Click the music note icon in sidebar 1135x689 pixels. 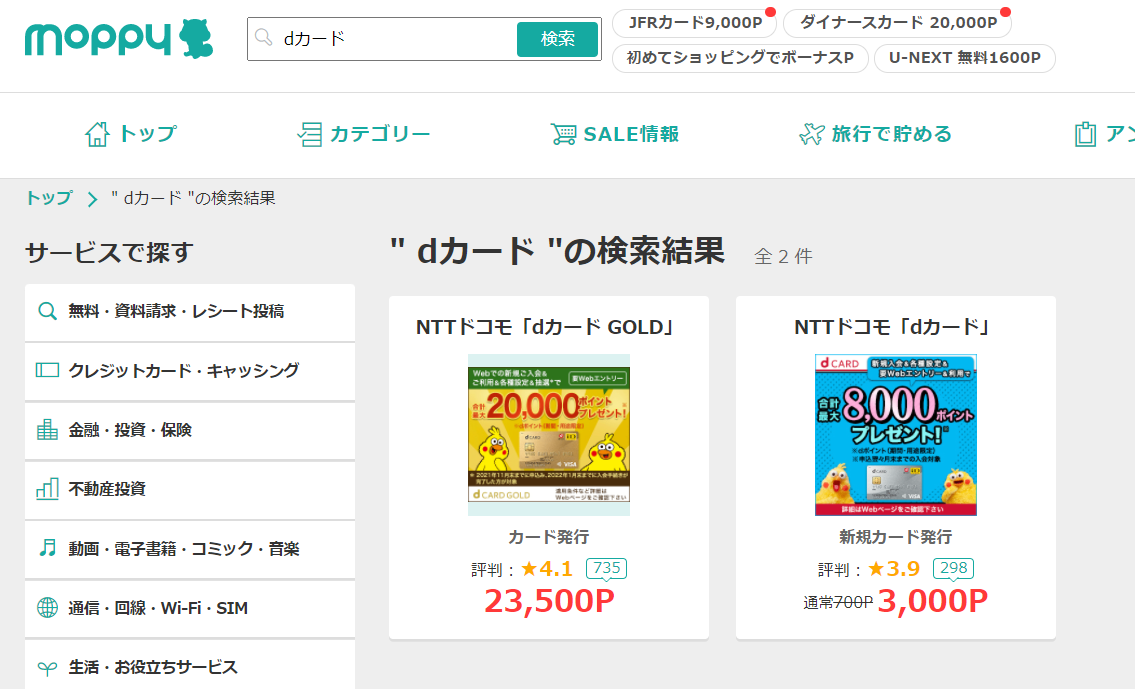[47, 548]
